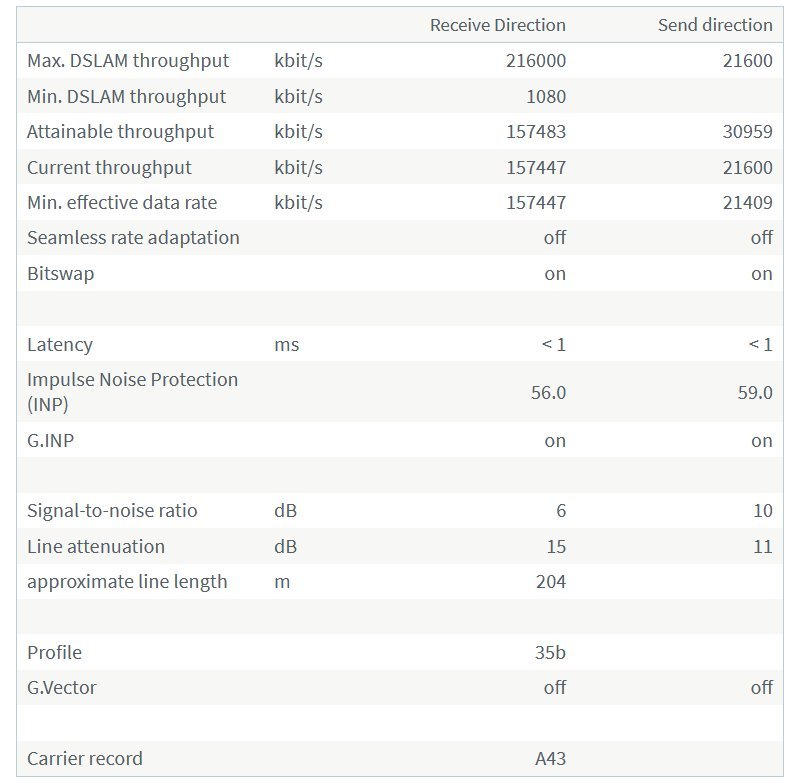Click the Line attenuation 15 value
Screen dimensions: 792x783
tap(556, 547)
